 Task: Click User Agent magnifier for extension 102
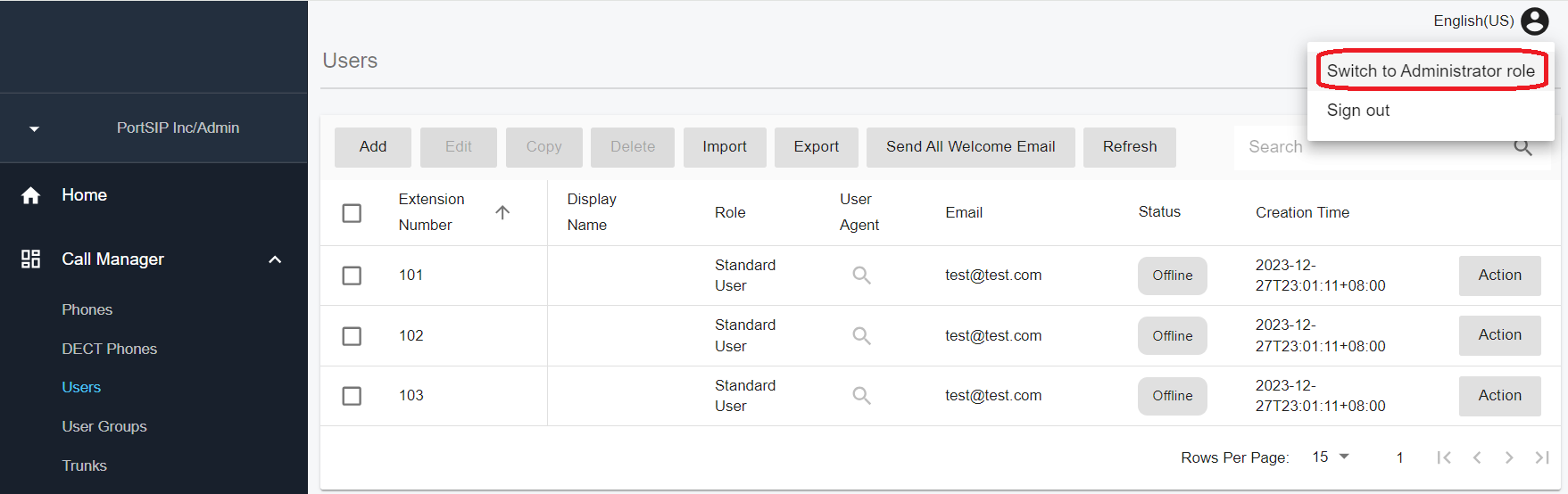(861, 336)
